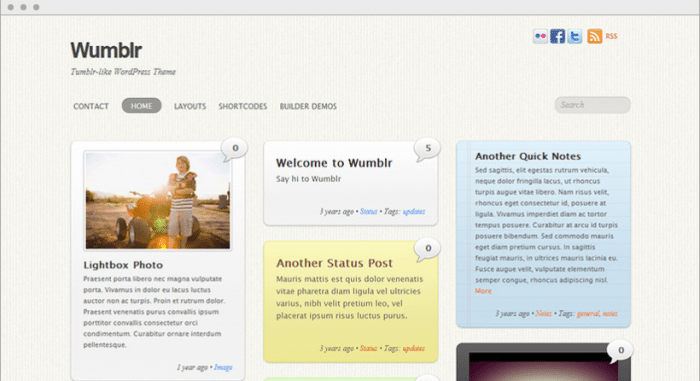The width and height of the screenshot is (700, 381).
Task: Click the RSS text link
Action: [x=611, y=36]
